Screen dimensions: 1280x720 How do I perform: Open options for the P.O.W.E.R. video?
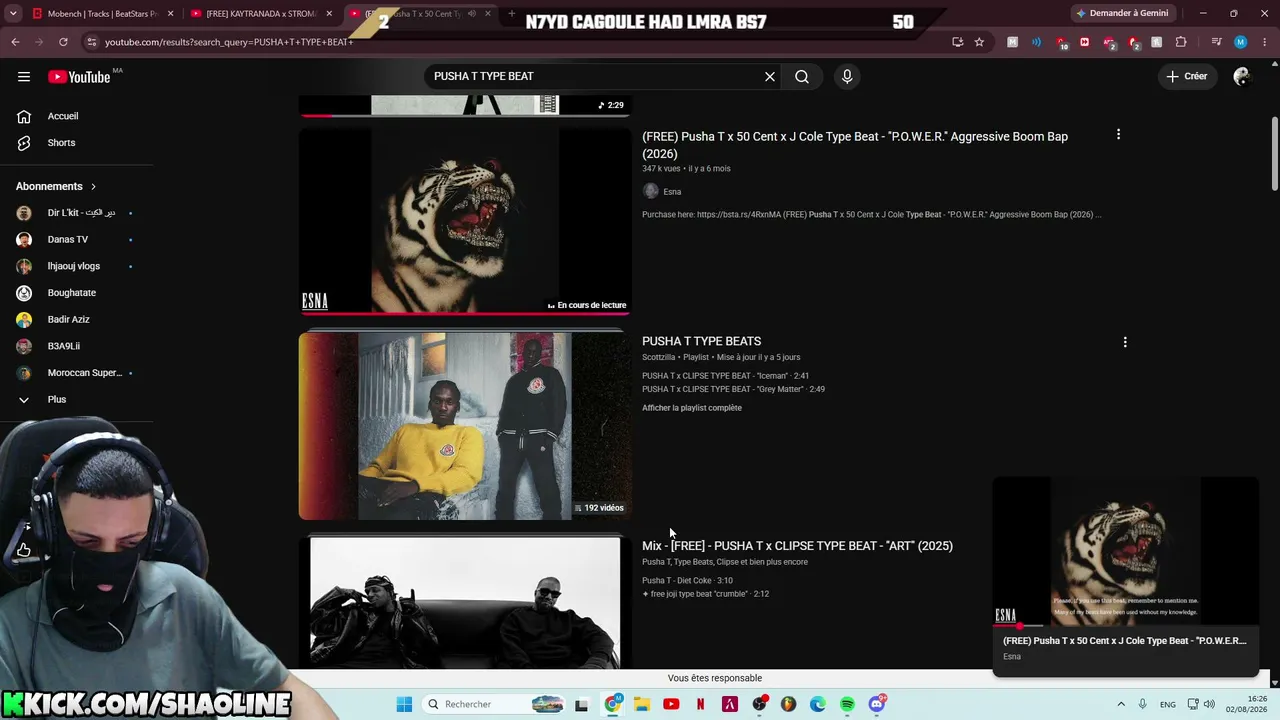click(x=1118, y=134)
